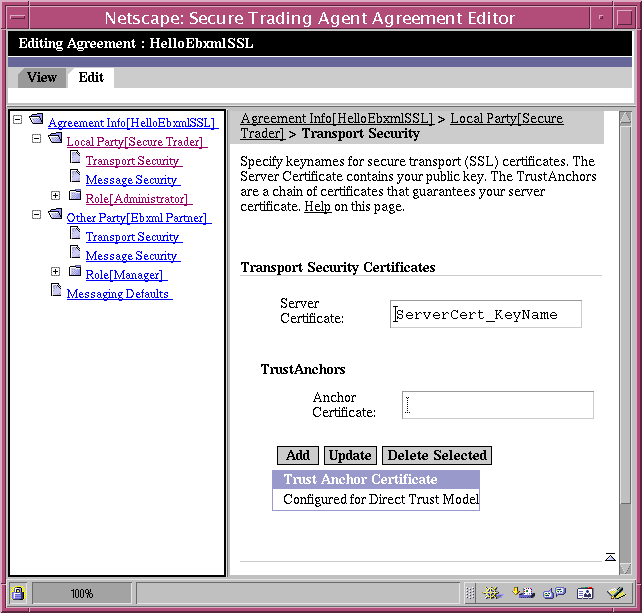The height and width of the screenshot is (613, 642).
Task: Collapse the Agreement Info tree node
Action: (17, 120)
